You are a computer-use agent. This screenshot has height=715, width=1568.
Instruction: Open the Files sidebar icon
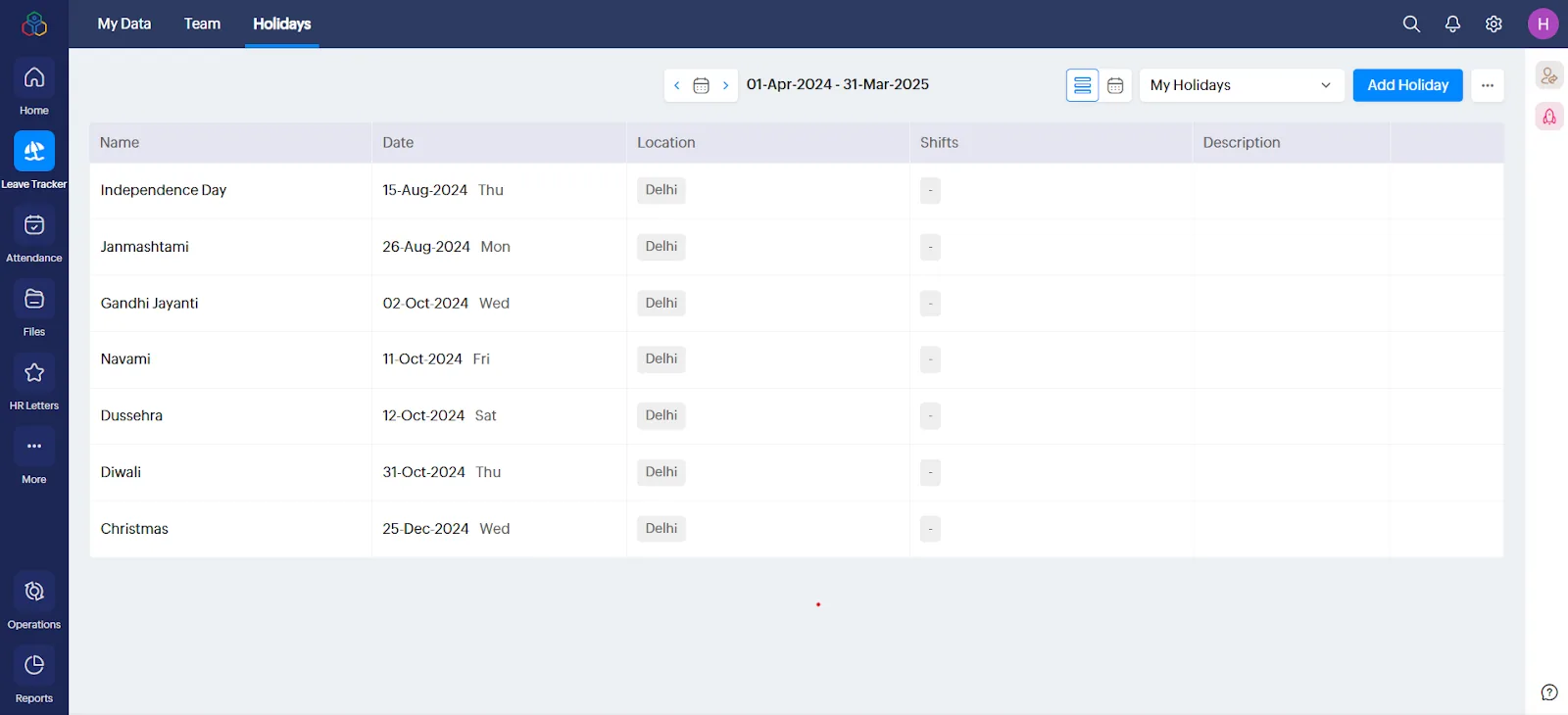34,299
